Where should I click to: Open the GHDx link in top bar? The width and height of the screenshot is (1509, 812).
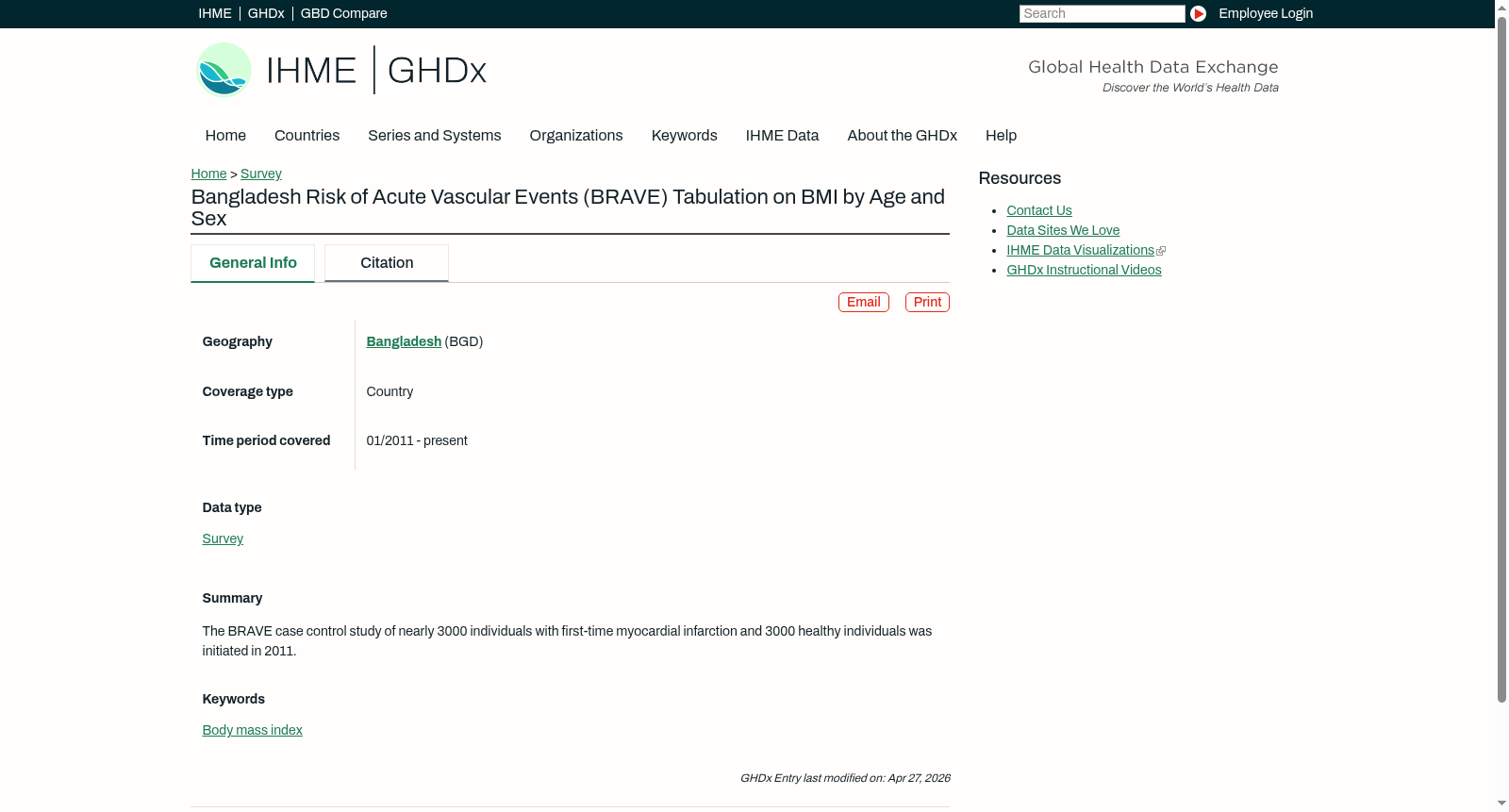266,13
